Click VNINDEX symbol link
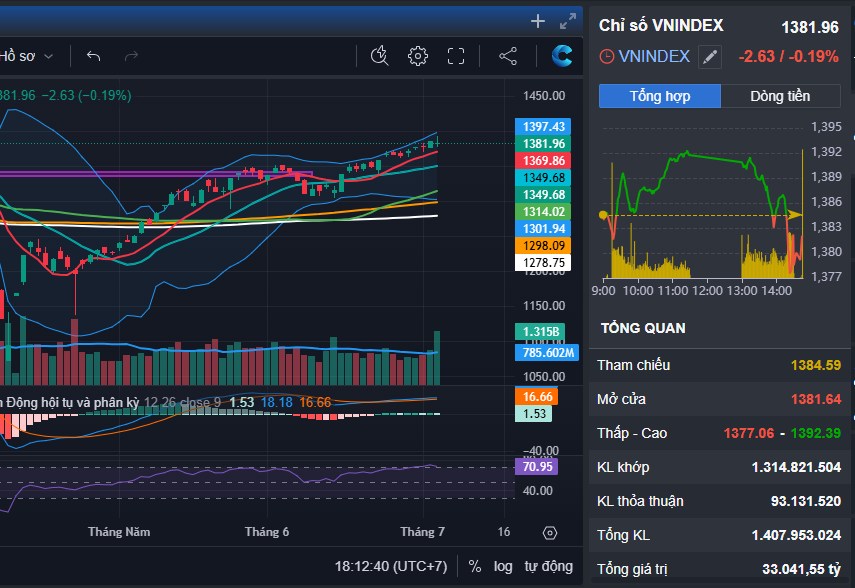The height and width of the screenshot is (588, 855). click(x=654, y=56)
